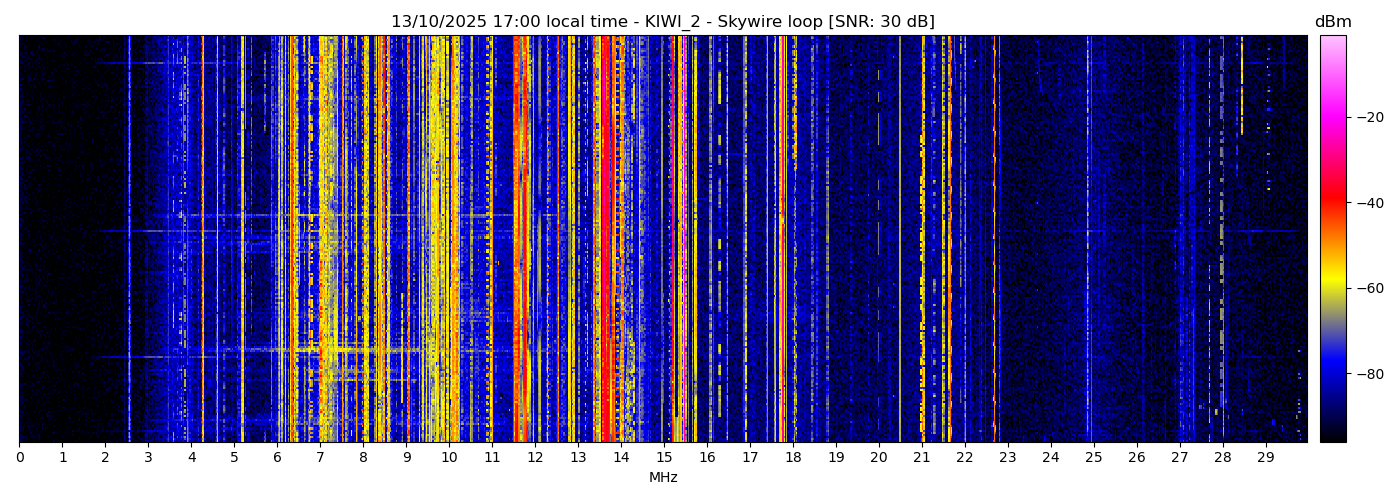The width and height of the screenshot is (1400, 500).
Task: Click the 18 MHz axis tick label
Action: click(793, 457)
